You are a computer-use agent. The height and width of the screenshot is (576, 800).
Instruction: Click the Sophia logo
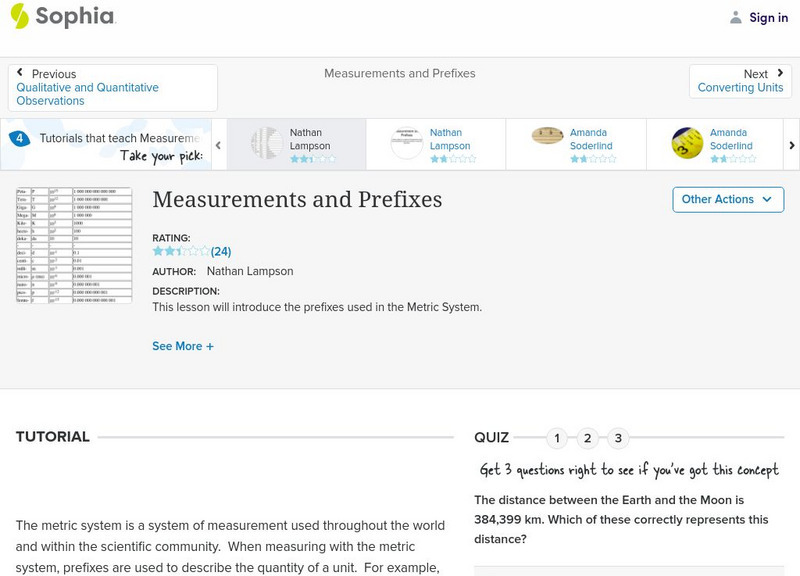click(62, 16)
